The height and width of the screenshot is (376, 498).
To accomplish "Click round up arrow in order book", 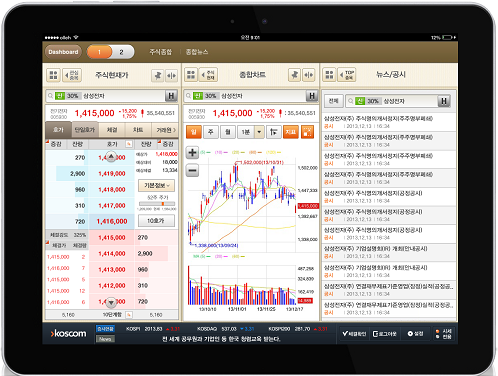I will point(111,156).
